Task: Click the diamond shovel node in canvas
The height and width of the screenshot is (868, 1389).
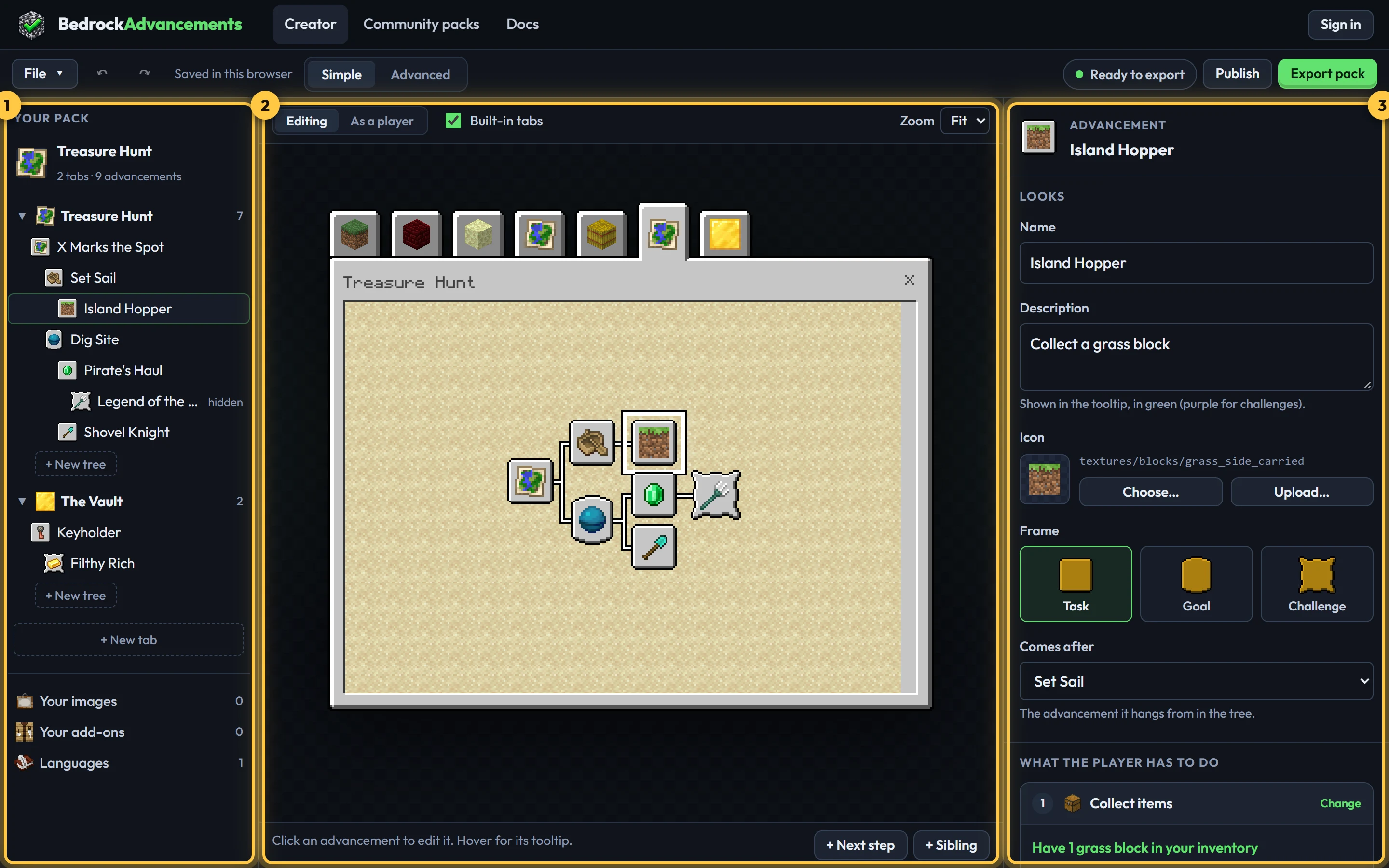Action: (653, 546)
